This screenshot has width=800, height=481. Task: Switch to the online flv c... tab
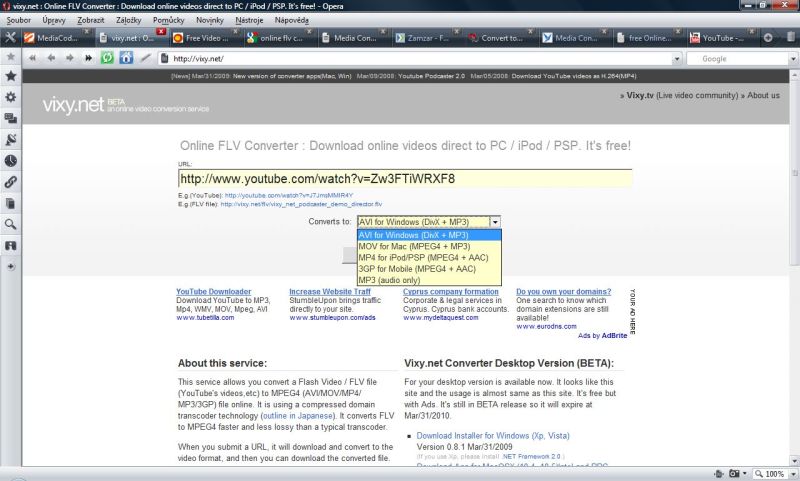[280, 38]
